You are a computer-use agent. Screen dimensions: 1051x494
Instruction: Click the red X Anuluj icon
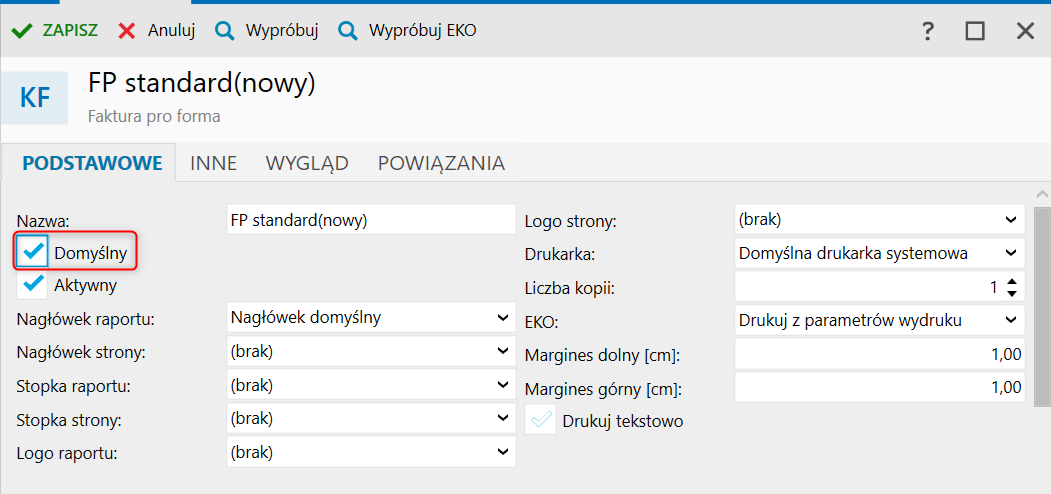pyautogui.click(x=127, y=31)
